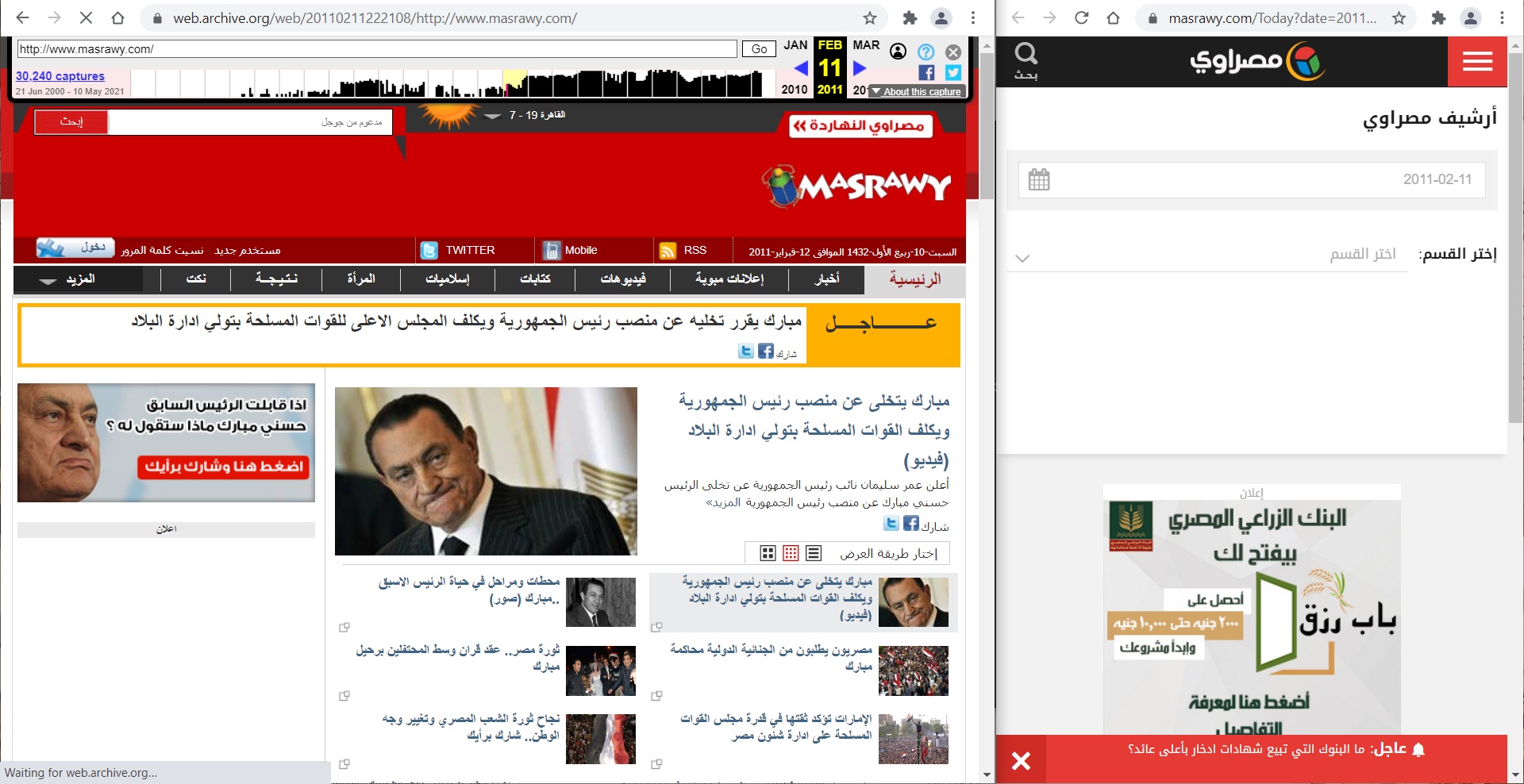Viewport: 1524px width, 784px height.
Task: Open the Masrawy Mobile icon link
Action: [552, 251]
